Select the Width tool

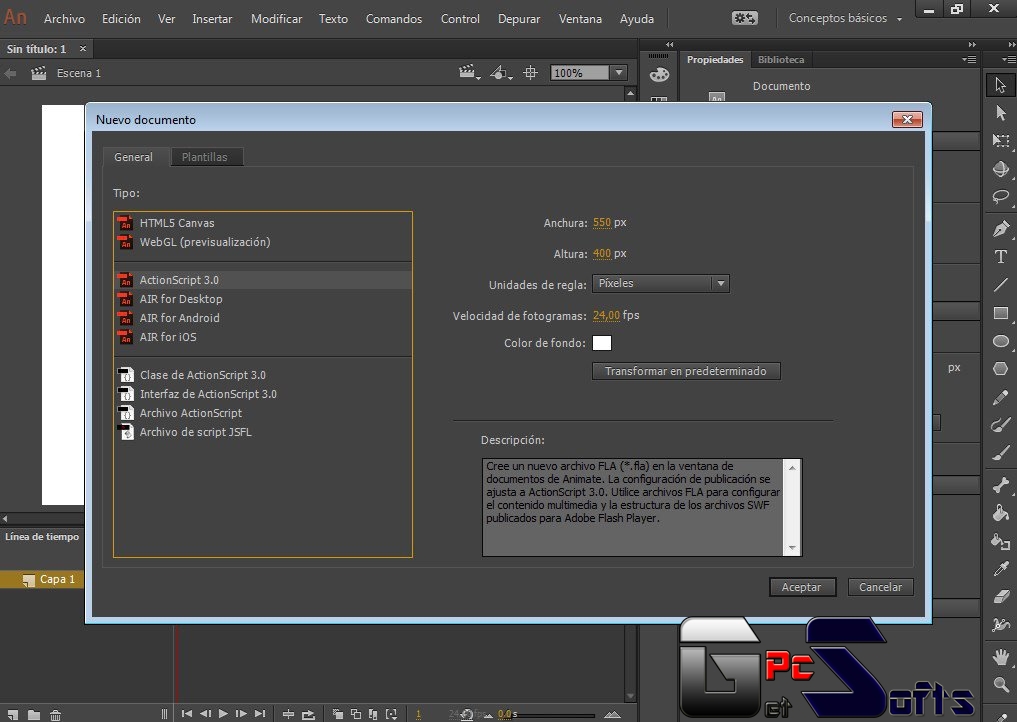(1000, 625)
